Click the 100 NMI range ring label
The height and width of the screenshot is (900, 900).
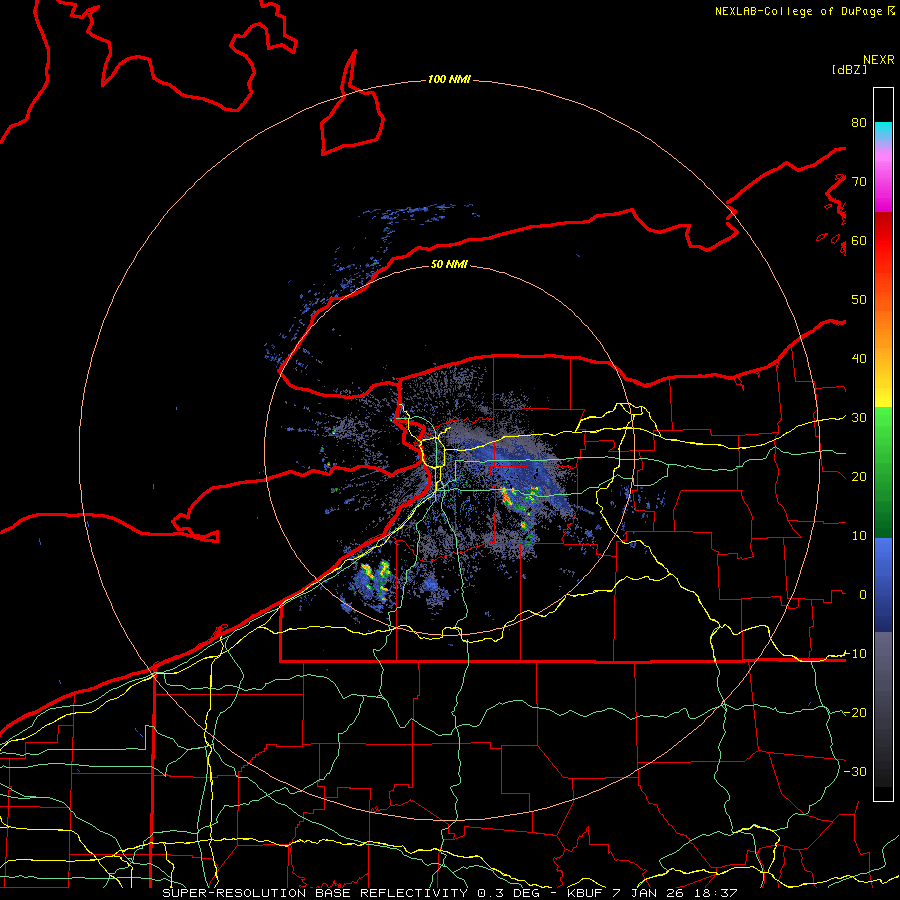(449, 79)
